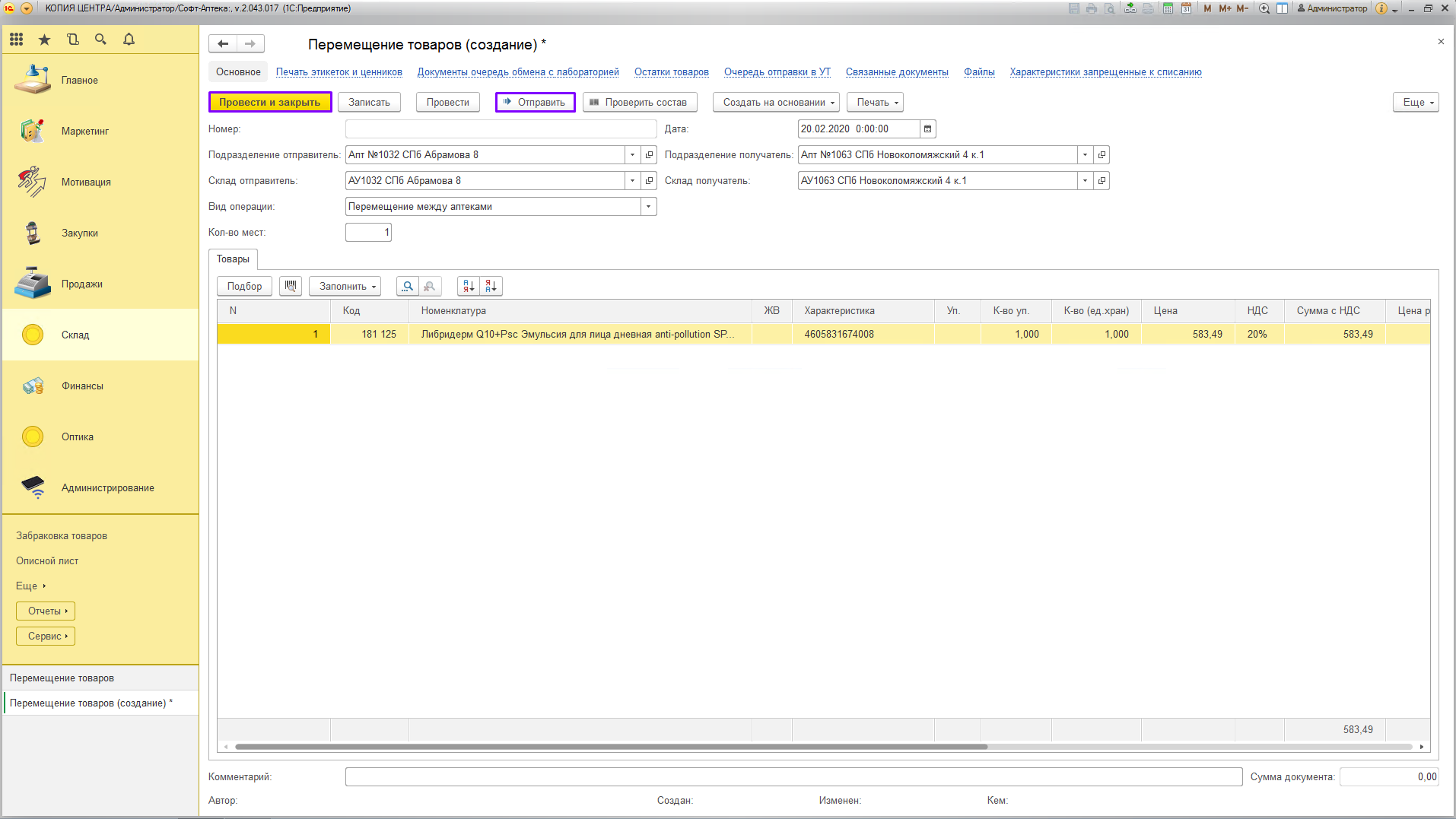This screenshot has height=819, width=1456.
Task: Expand the Подразделение отправитель dropdown list
Action: [632, 155]
